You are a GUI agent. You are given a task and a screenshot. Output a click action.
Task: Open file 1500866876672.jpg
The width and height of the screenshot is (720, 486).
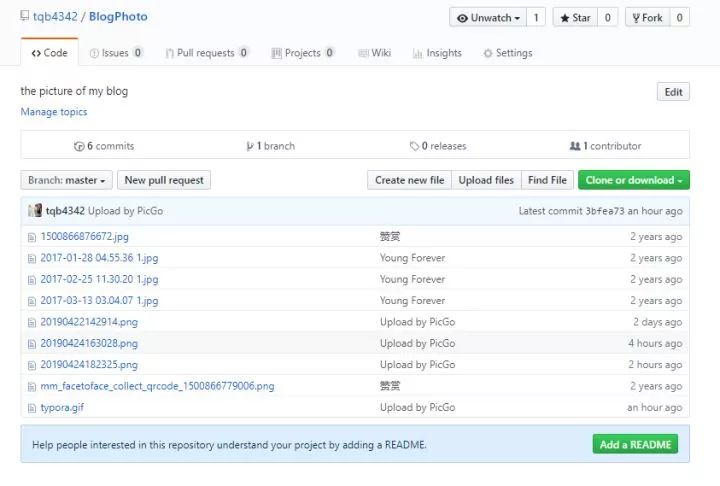[84, 237]
